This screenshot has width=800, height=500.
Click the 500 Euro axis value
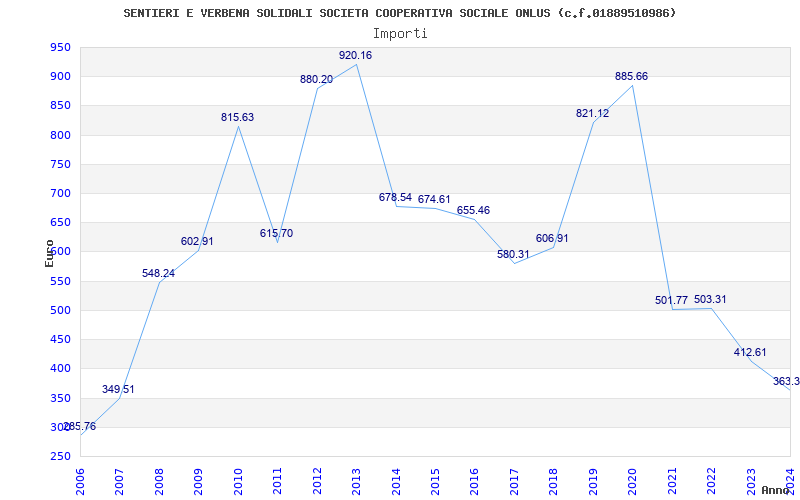tap(60, 310)
